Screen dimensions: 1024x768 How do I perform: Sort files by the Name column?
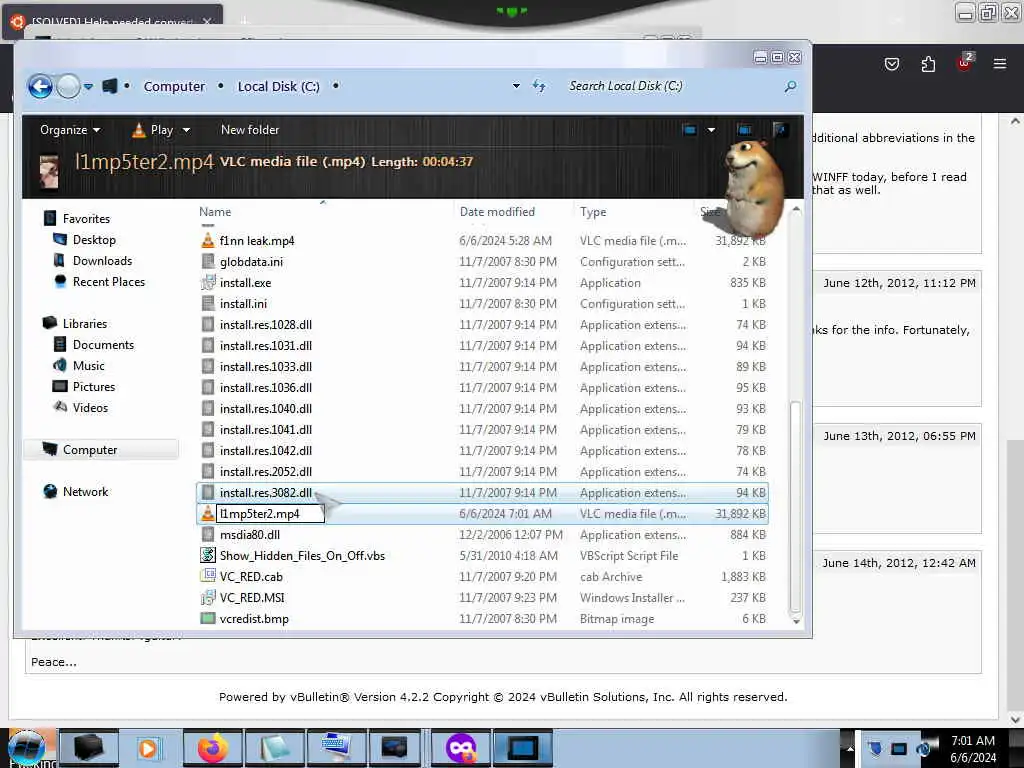click(x=215, y=212)
